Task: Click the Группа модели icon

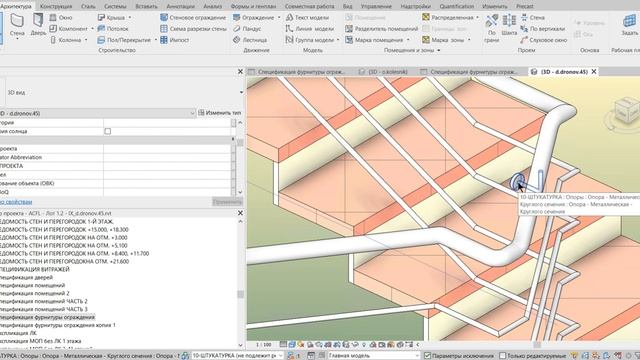Action: [x=289, y=40]
